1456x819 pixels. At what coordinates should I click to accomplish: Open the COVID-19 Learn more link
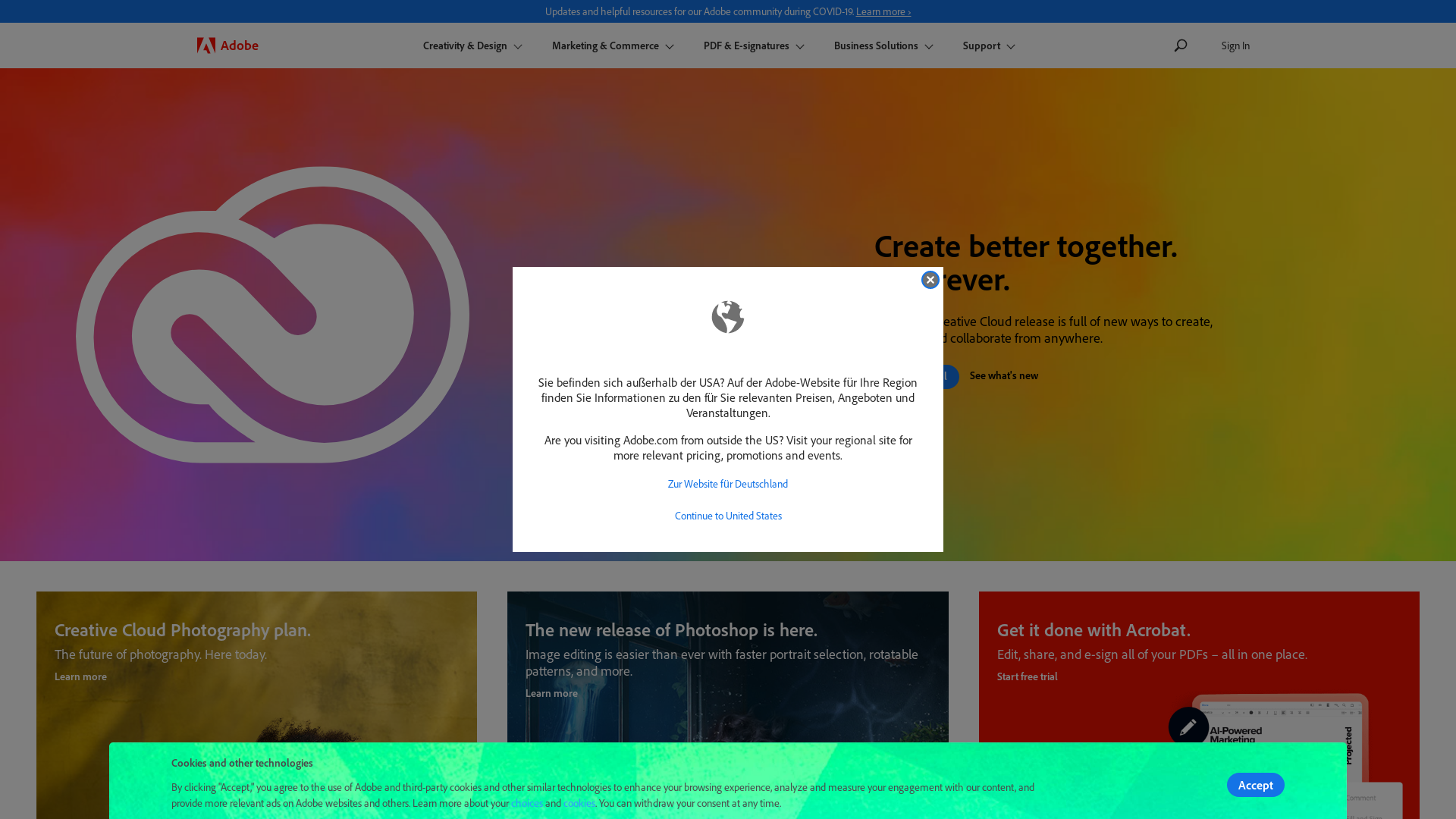coord(883,11)
